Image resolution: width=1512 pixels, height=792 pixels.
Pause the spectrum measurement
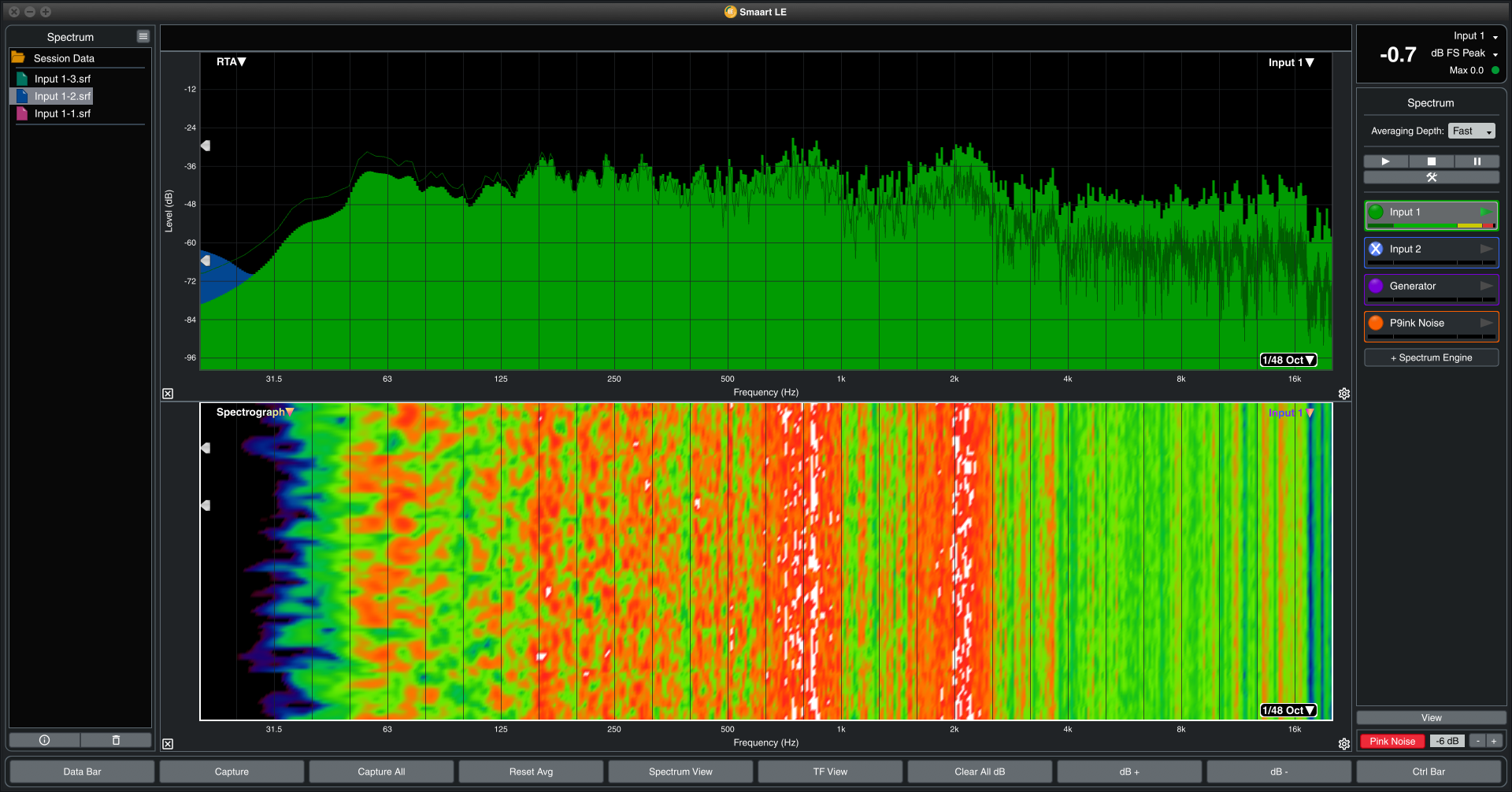point(1477,161)
